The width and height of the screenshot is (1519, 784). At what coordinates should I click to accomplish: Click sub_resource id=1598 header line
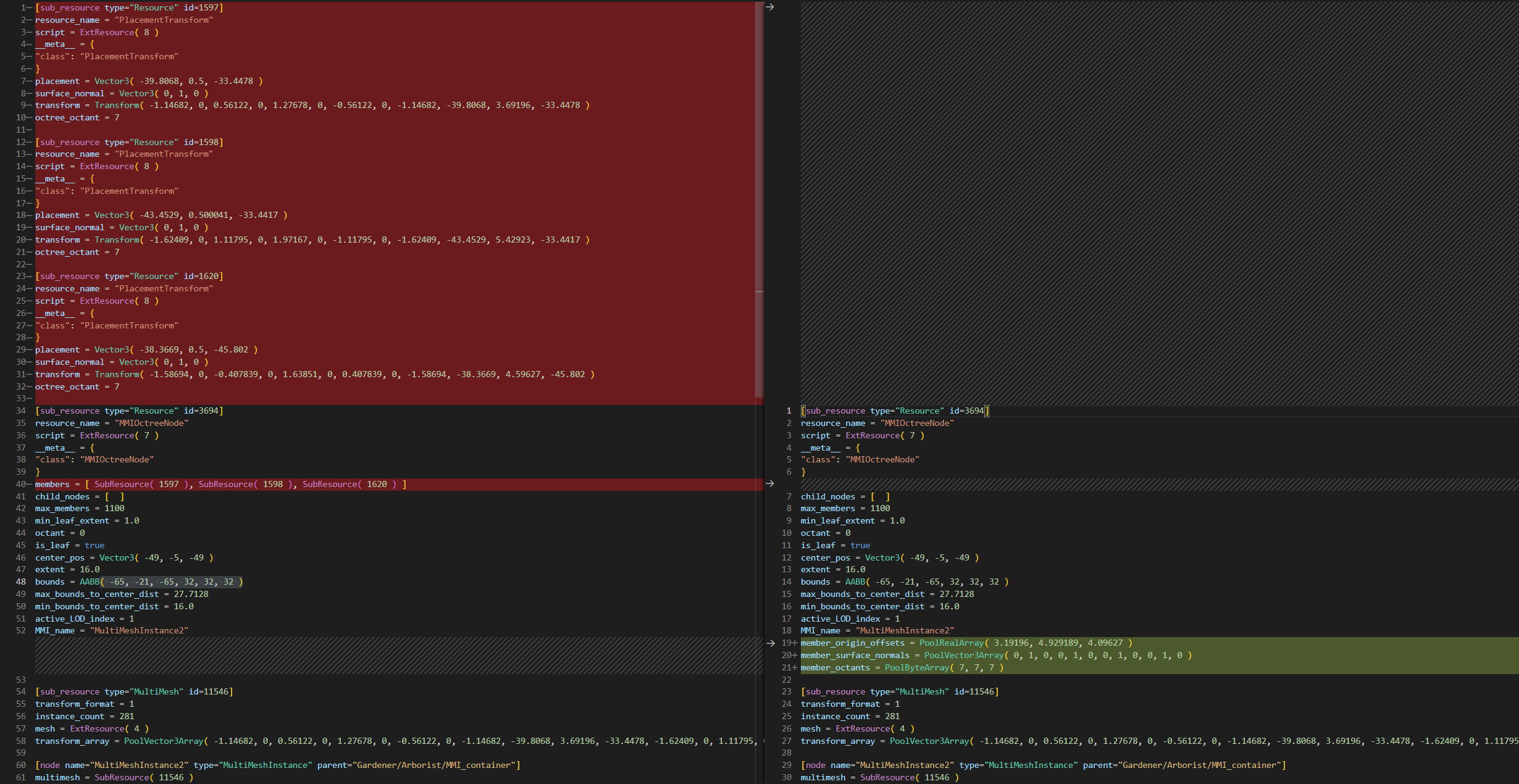[129, 142]
